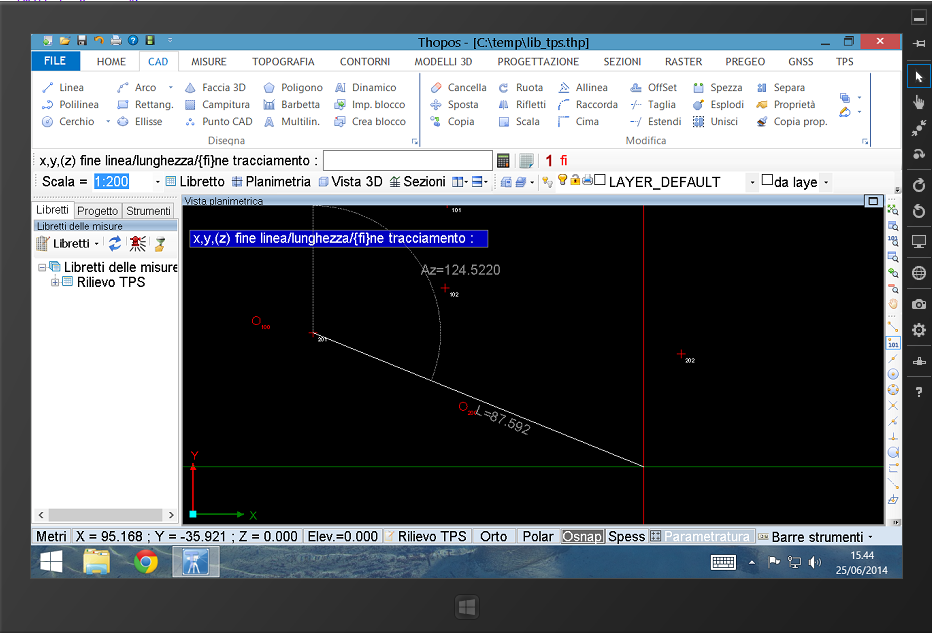Click Crea blocco
The height and width of the screenshot is (633, 932).
[370, 121]
